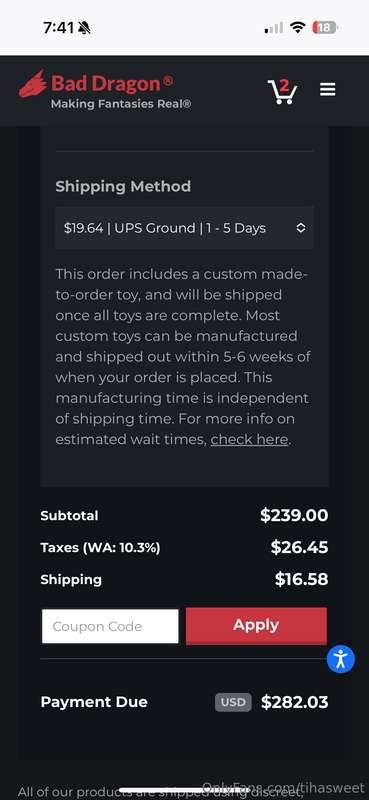Open the Shipping Method dropdown
Screen dimensions: 369x800
(x=184, y=228)
